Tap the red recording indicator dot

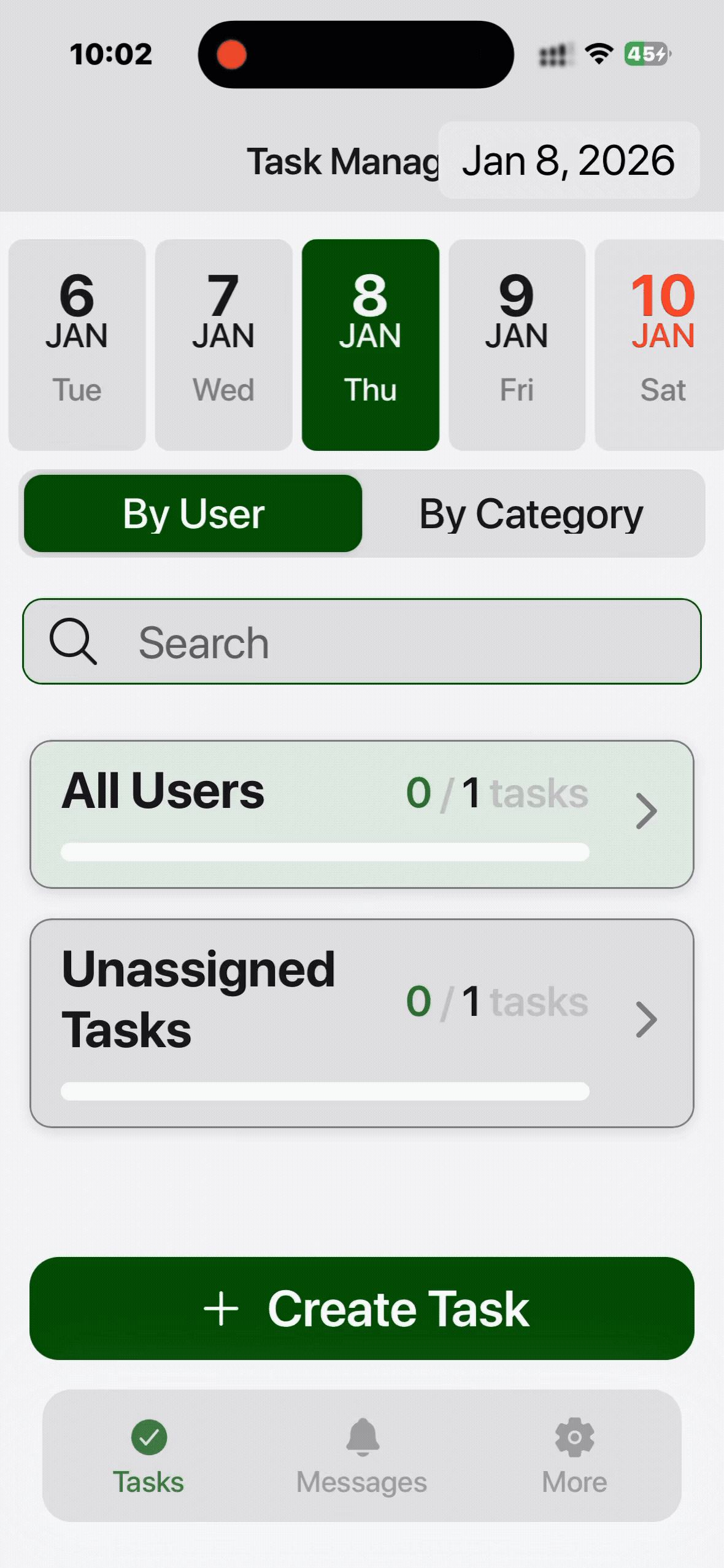tap(232, 54)
